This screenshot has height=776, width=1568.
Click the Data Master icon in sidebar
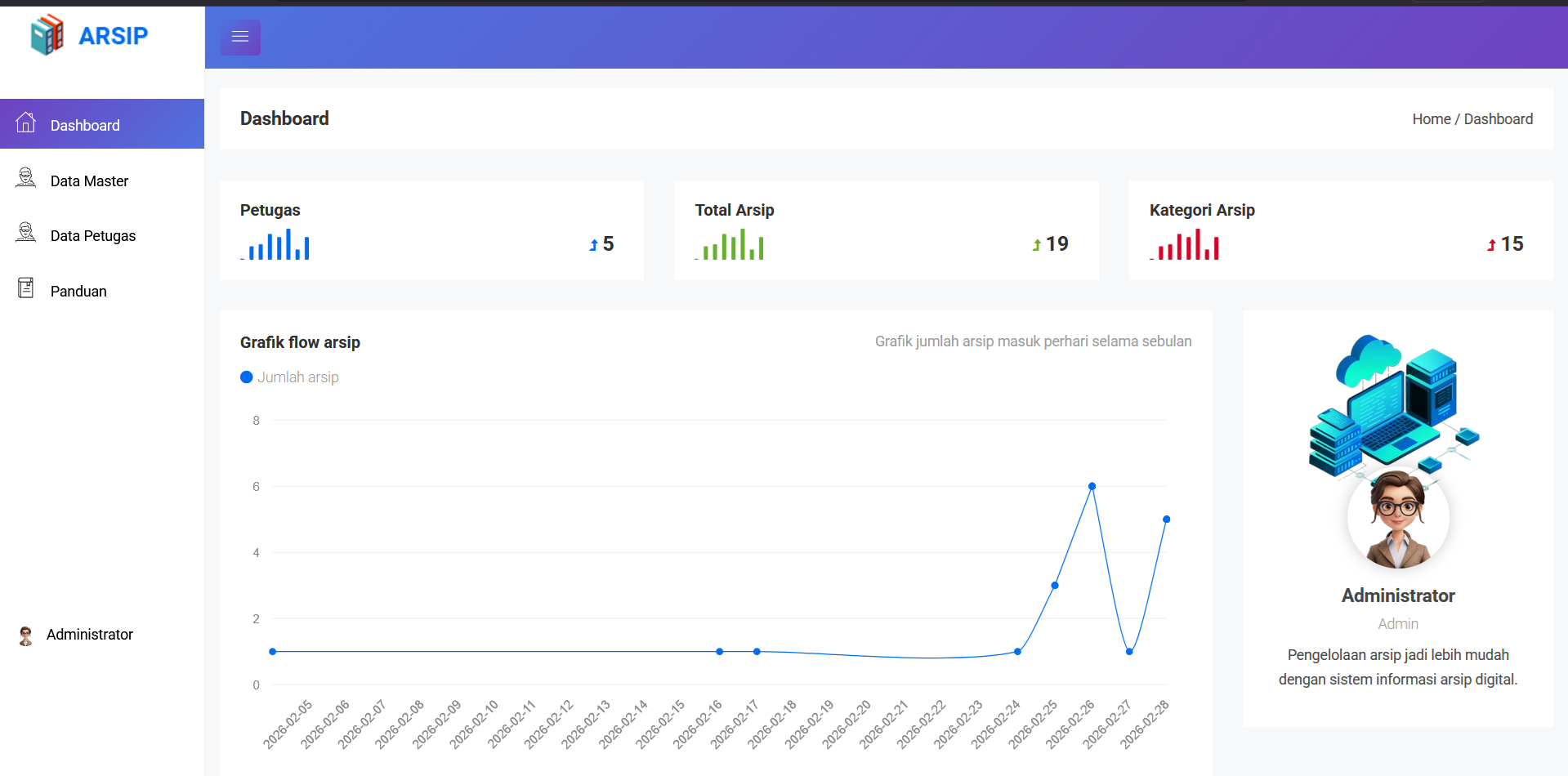26,178
